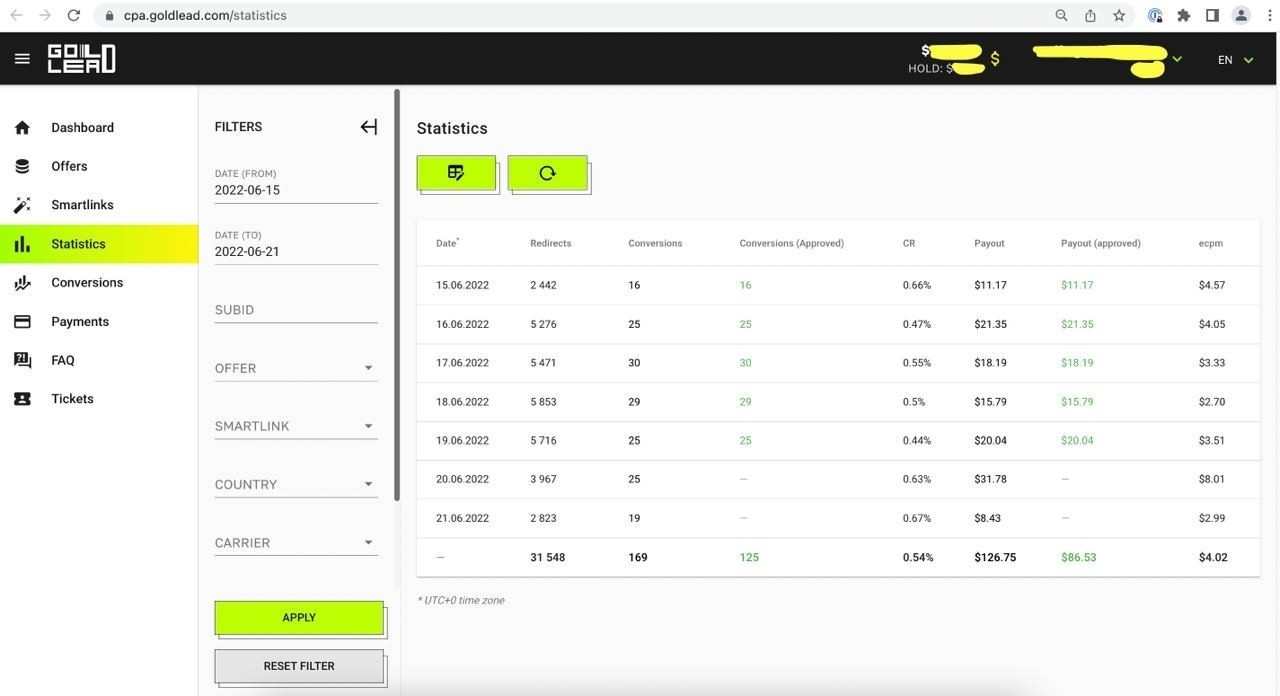Go to Payments page
Screen dimensions: 1280x696
pyautogui.click(x=80, y=322)
